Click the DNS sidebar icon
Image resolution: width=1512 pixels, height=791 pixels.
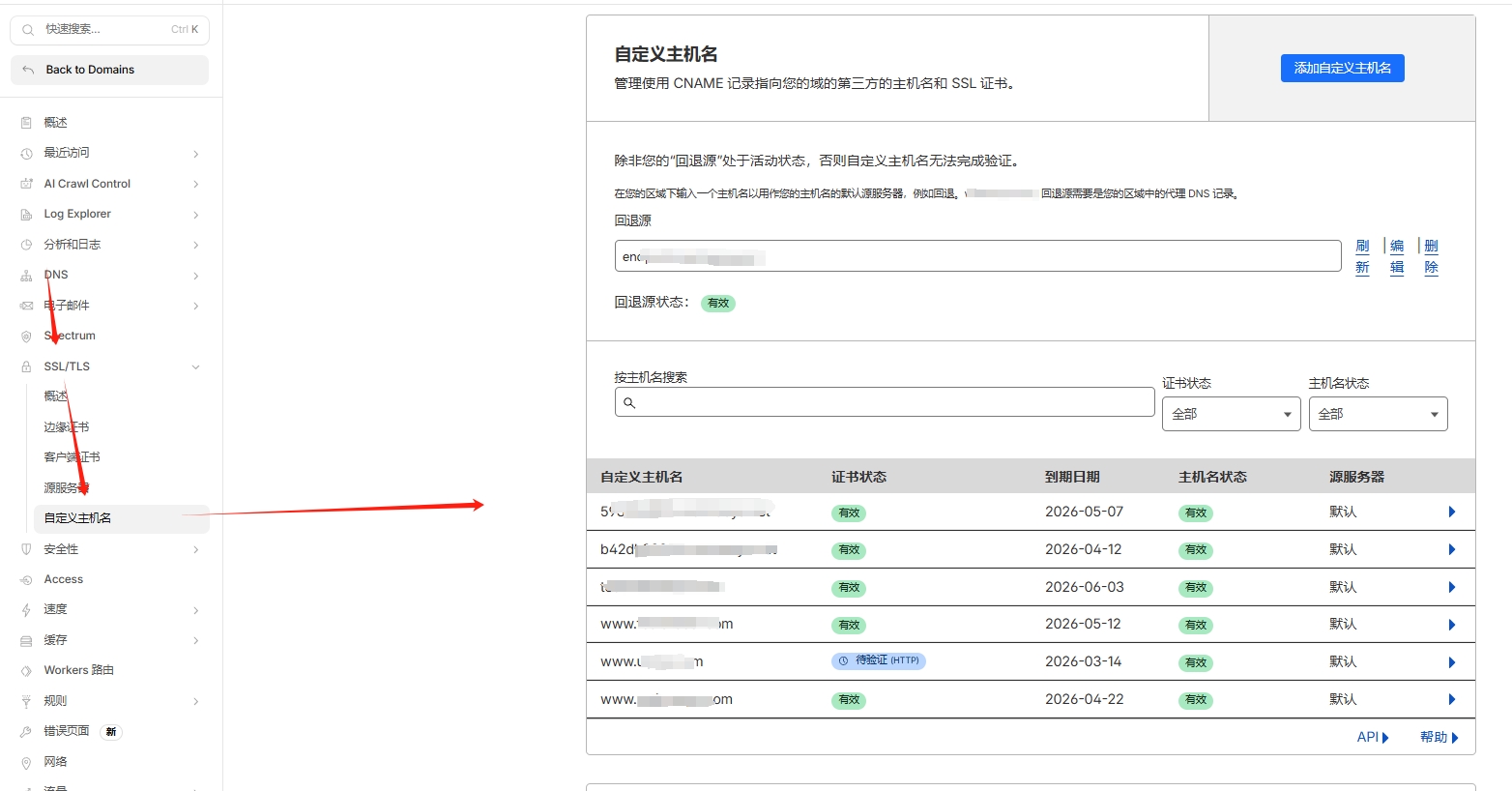tap(26, 276)
